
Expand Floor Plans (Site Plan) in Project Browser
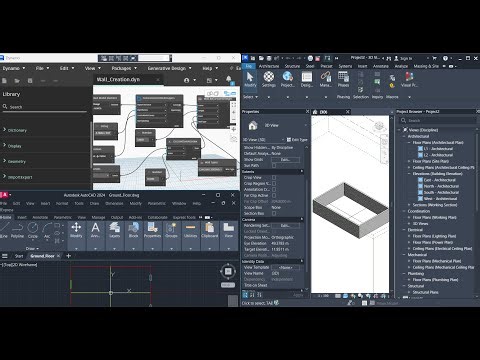tap(410, 161)
